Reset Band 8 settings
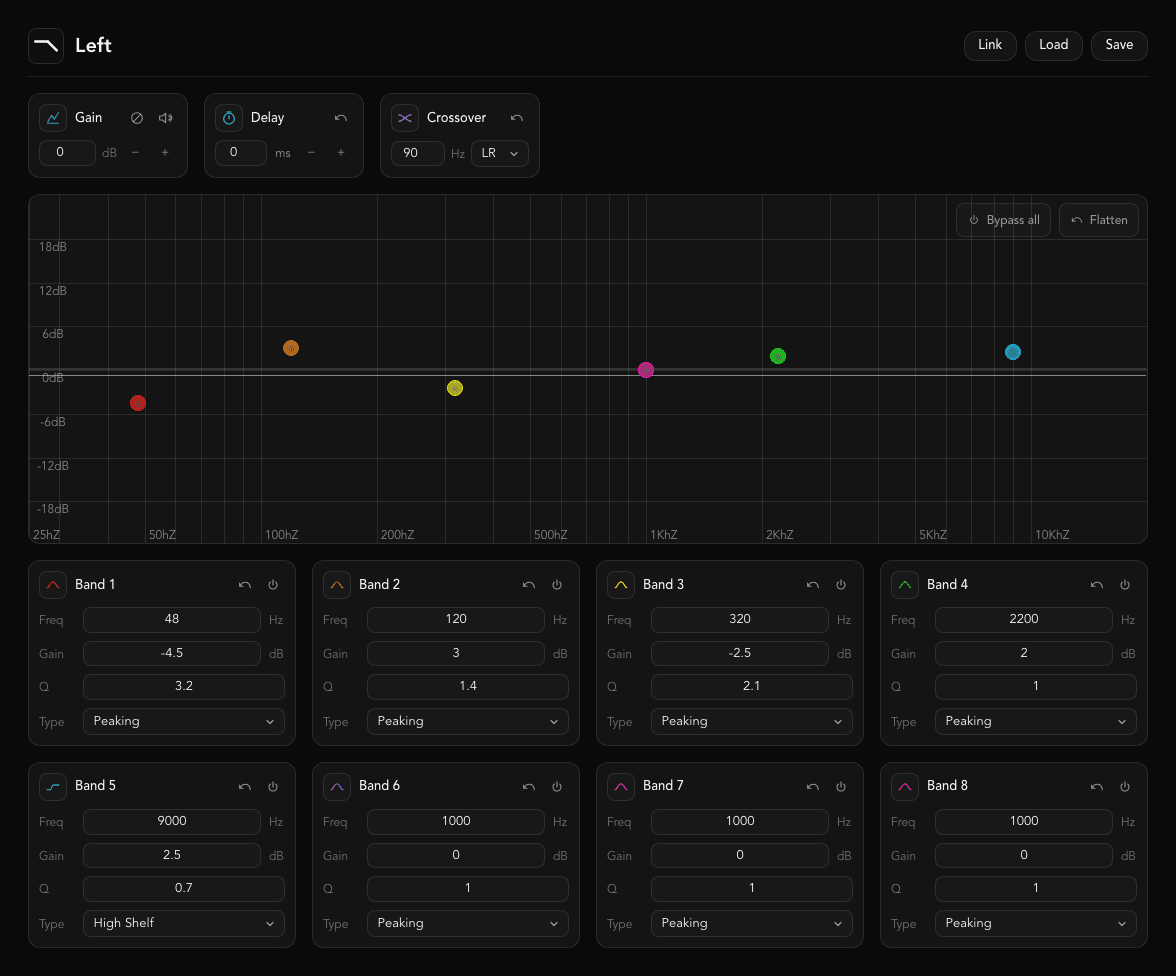The height and width of the screenshot is (976, 1176). (x=1096, y=786)
